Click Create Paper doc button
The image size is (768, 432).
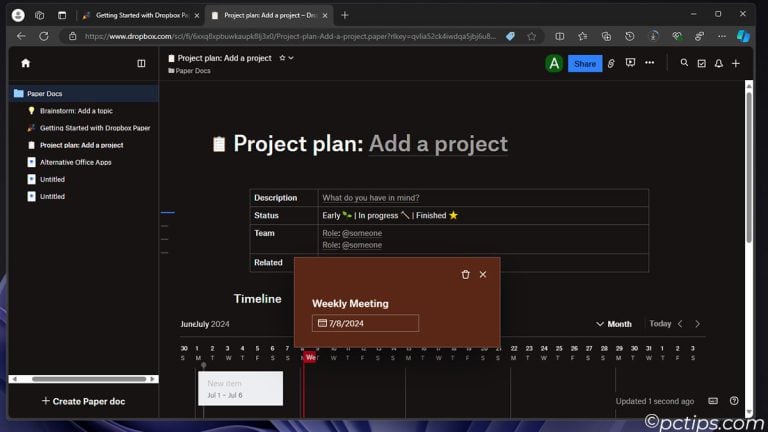[x=83, y=401]
